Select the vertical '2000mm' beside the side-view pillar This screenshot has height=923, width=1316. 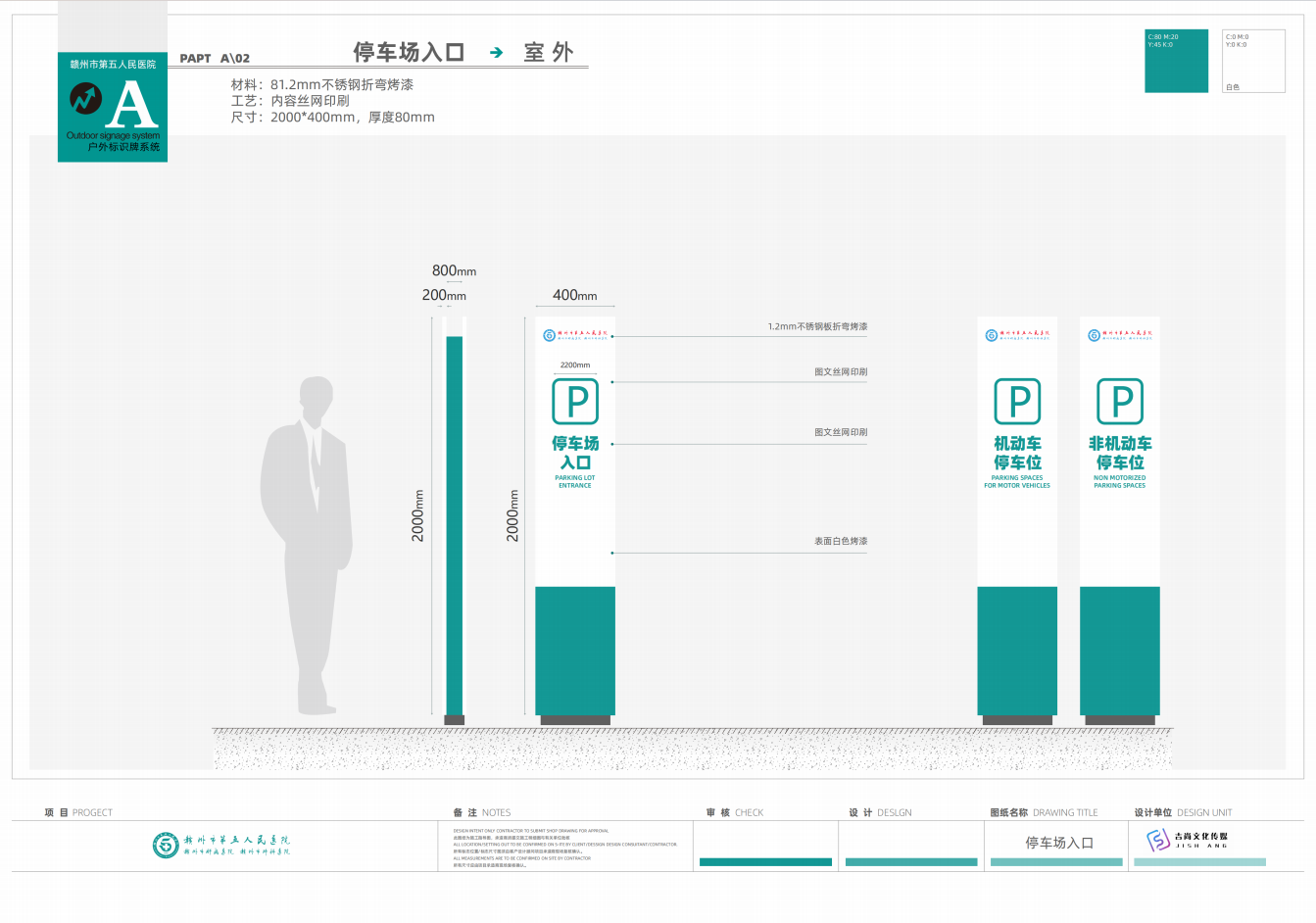(x=418, y=516)
